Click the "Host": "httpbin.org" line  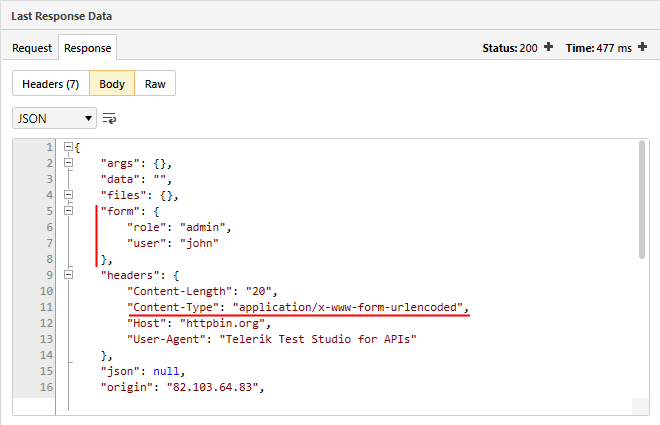tap(199, 323)
